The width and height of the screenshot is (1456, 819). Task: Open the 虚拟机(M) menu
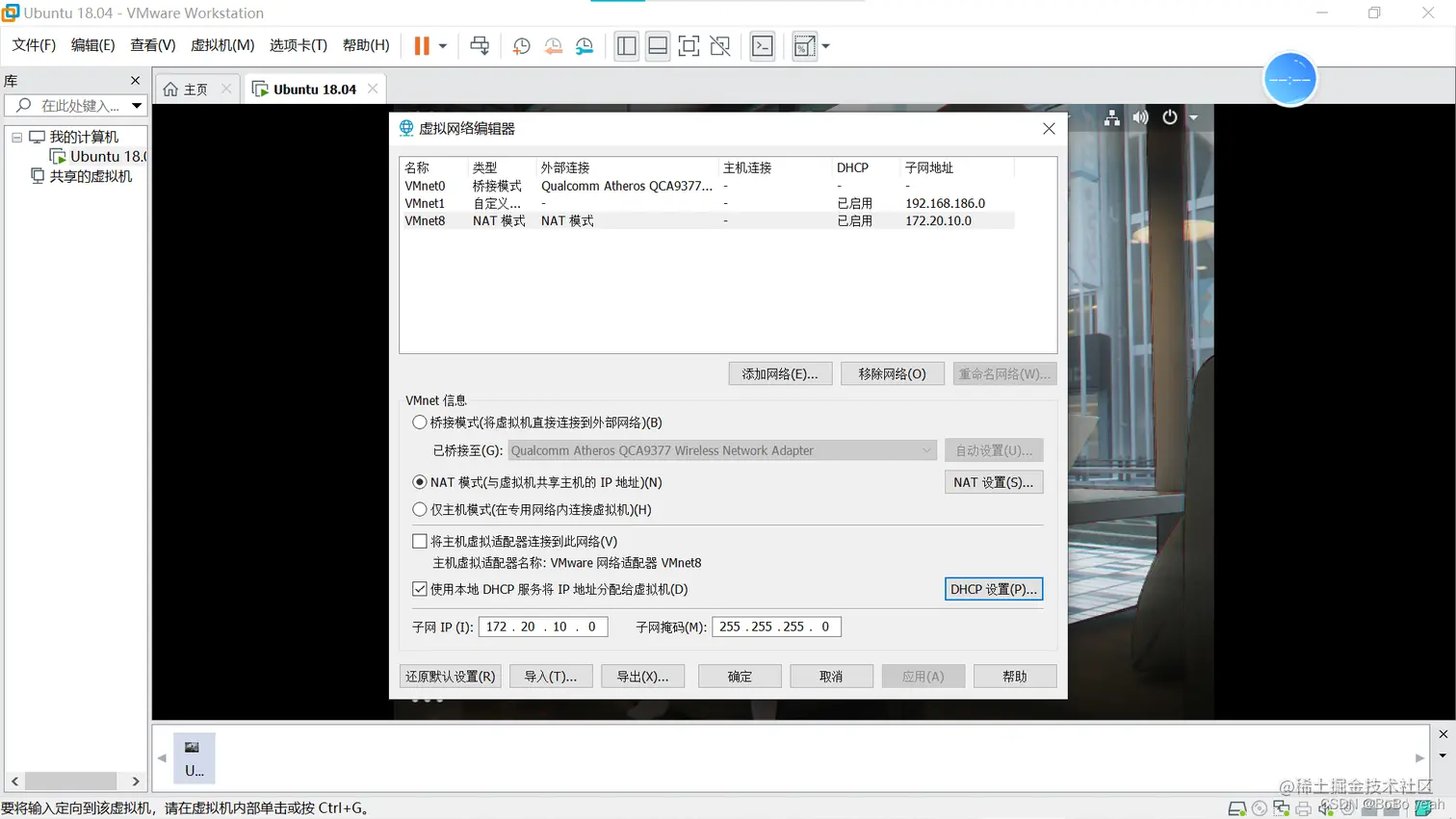pyautogui.click(x=222, y=45)
